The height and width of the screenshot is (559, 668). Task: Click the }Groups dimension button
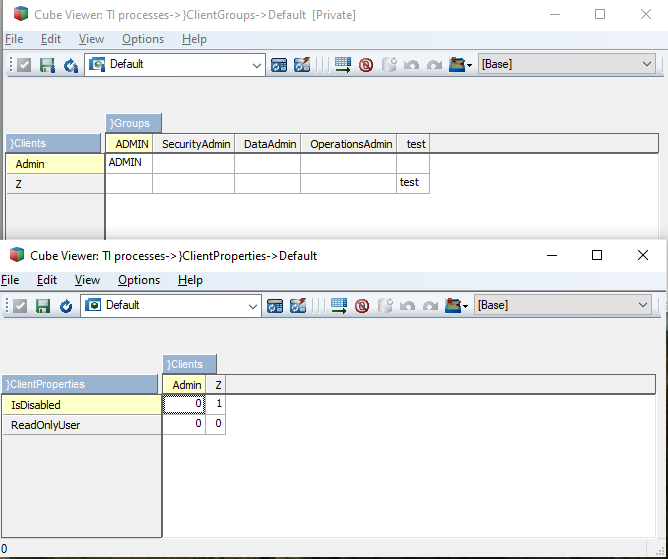tap(132, 123)
